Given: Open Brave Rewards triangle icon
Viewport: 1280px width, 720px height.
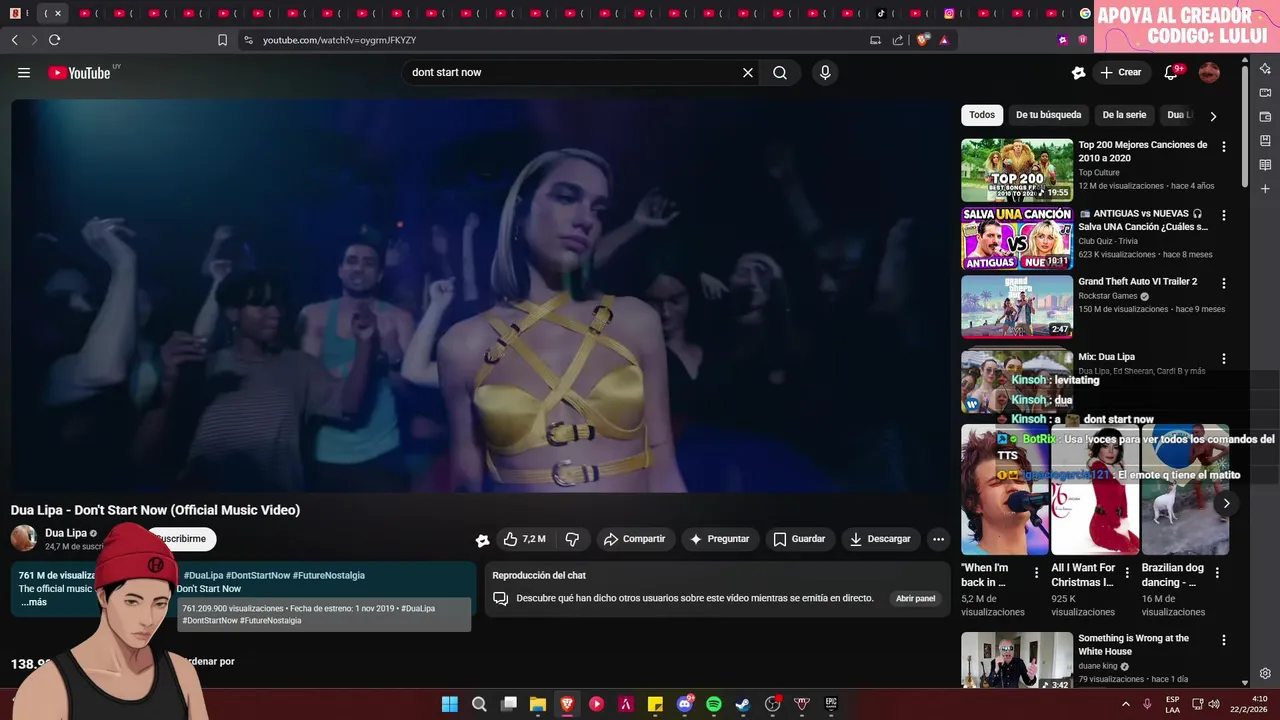Looking at the screenshot, I should tap(944, 40).
